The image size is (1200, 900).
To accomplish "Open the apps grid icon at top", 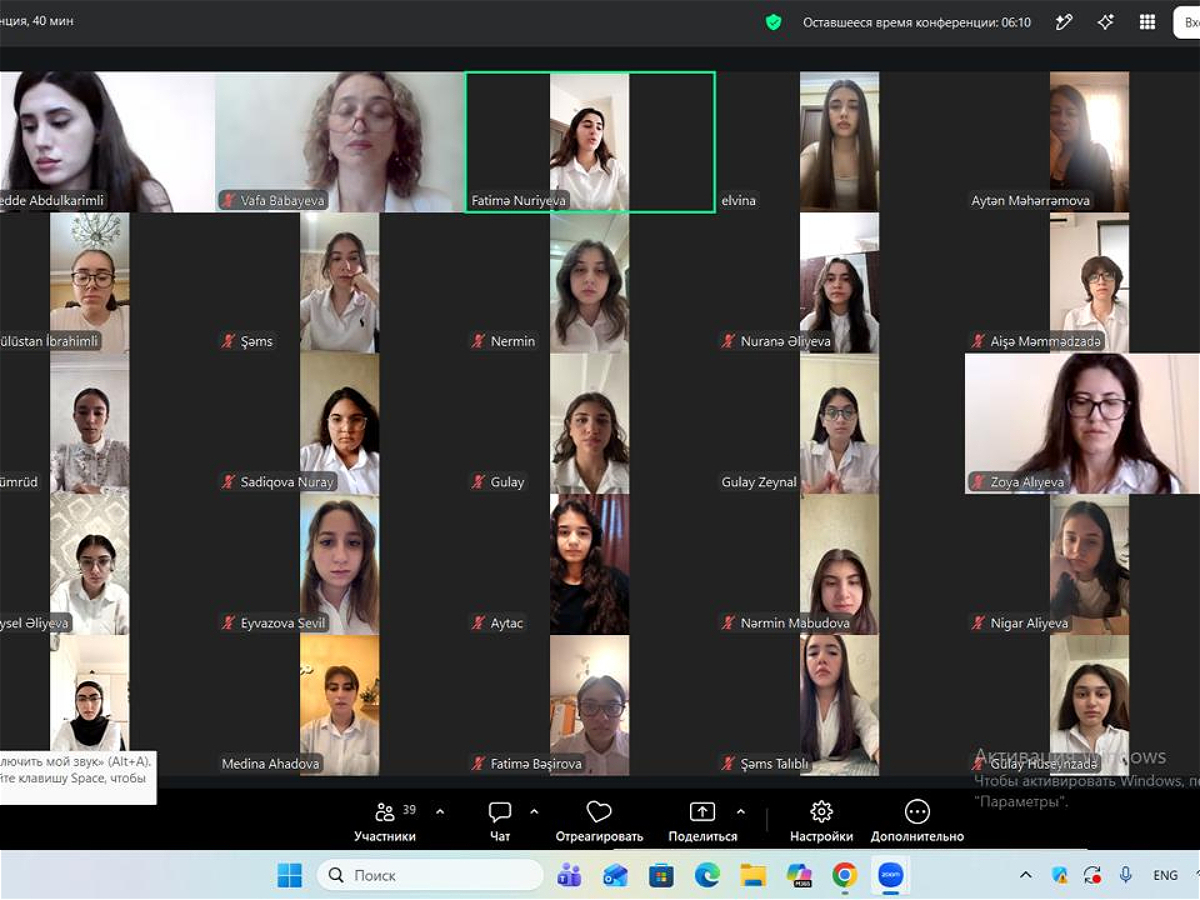I will point(1147,22).
